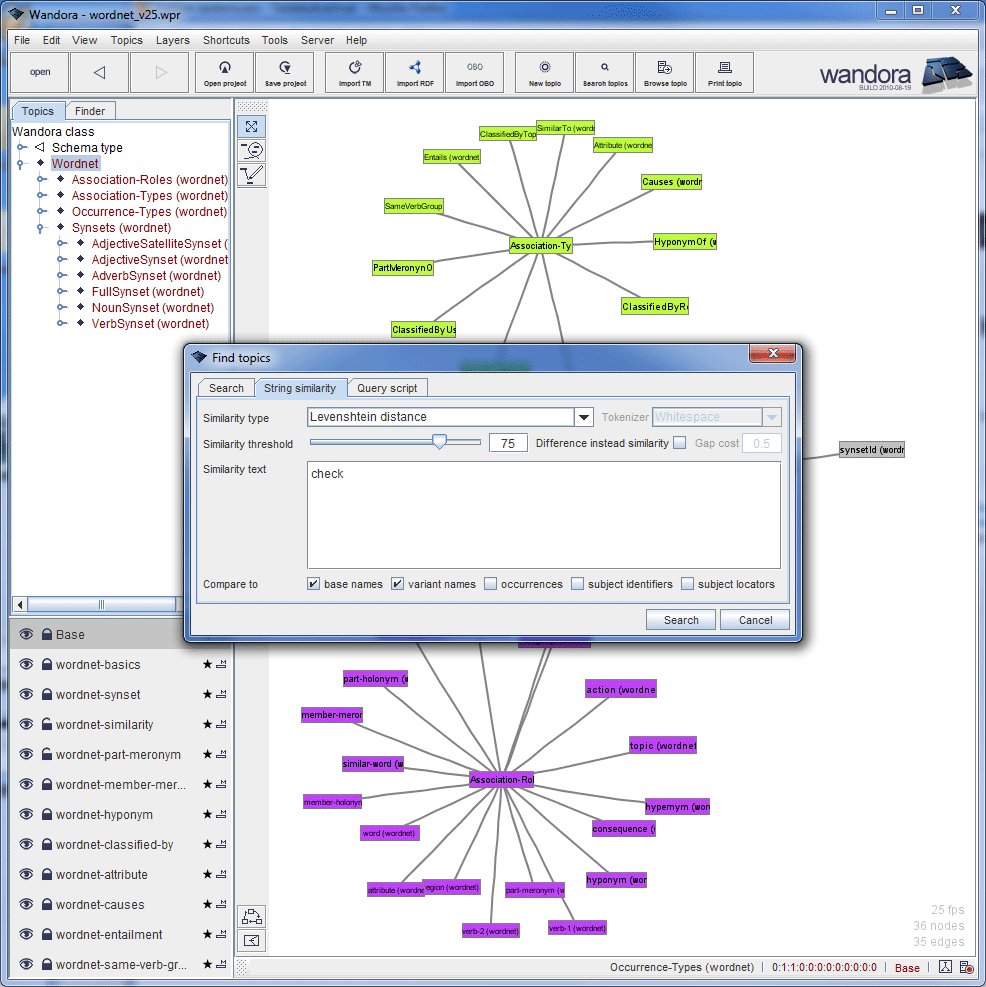Toggle visibility of the wordnet-synset layer
This screenshot has width=986, height=987.
25,694
